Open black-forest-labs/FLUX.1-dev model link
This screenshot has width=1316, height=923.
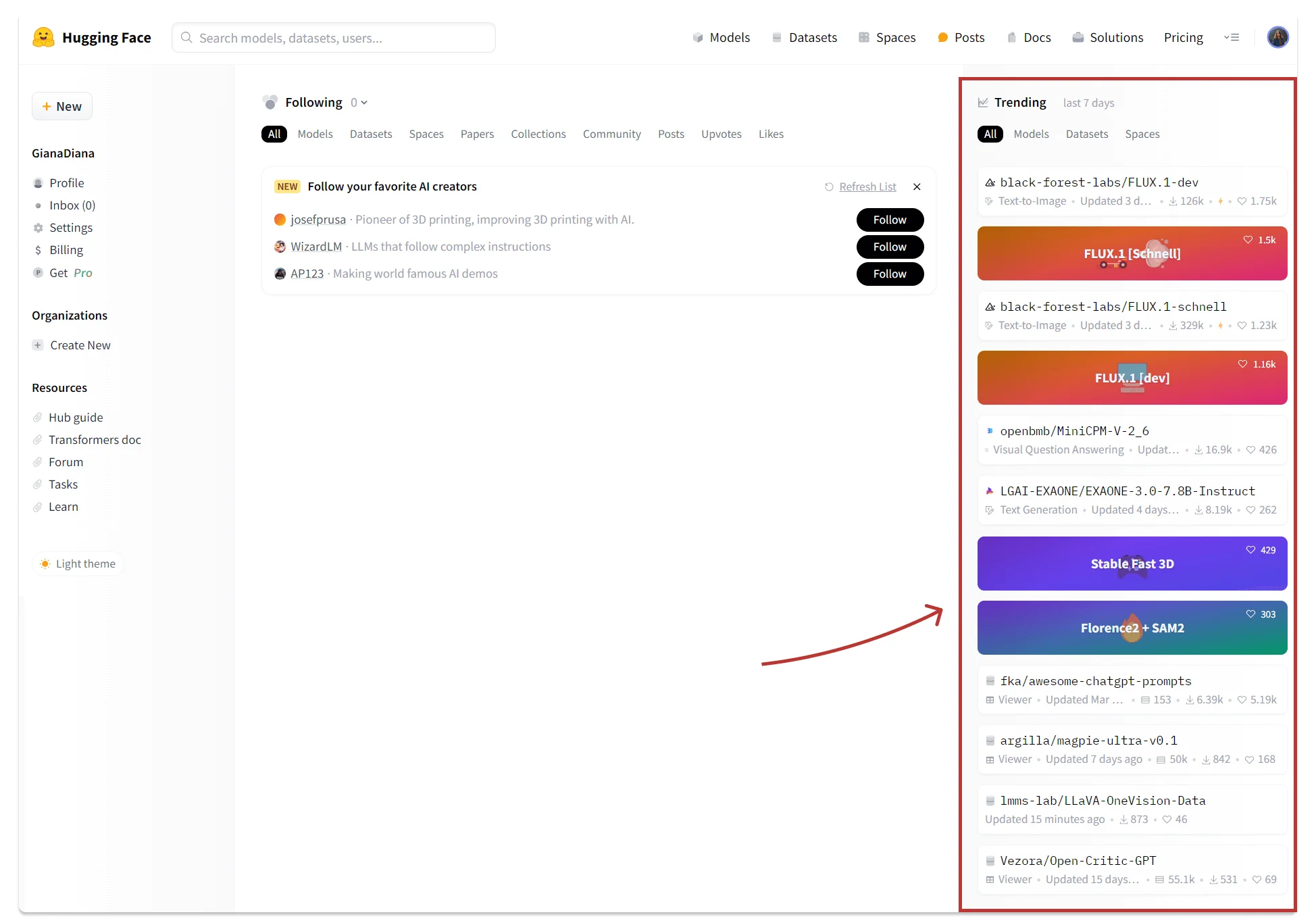[x=1099, y=182]
